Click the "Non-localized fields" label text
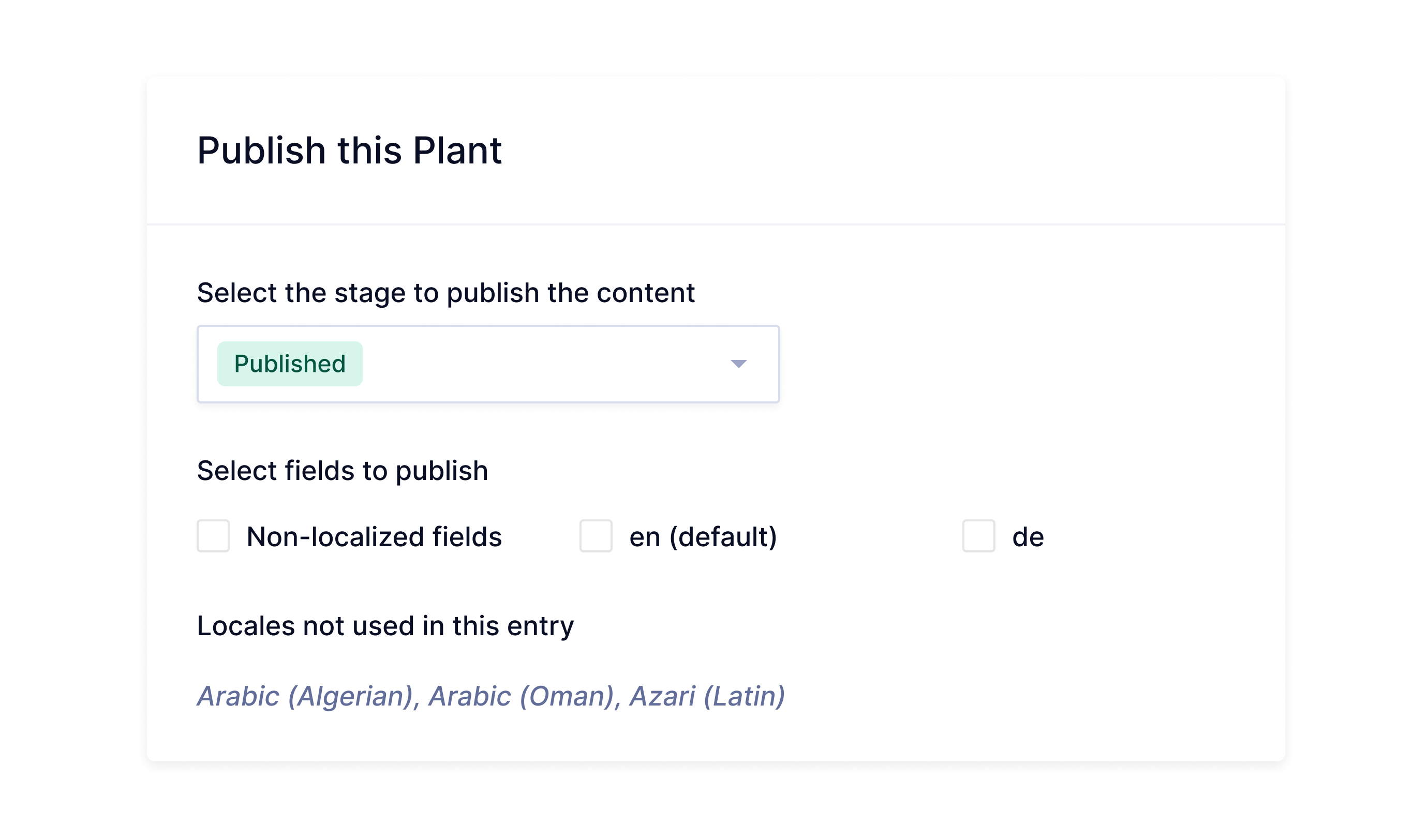1428x840 pixels. (374, 537)
